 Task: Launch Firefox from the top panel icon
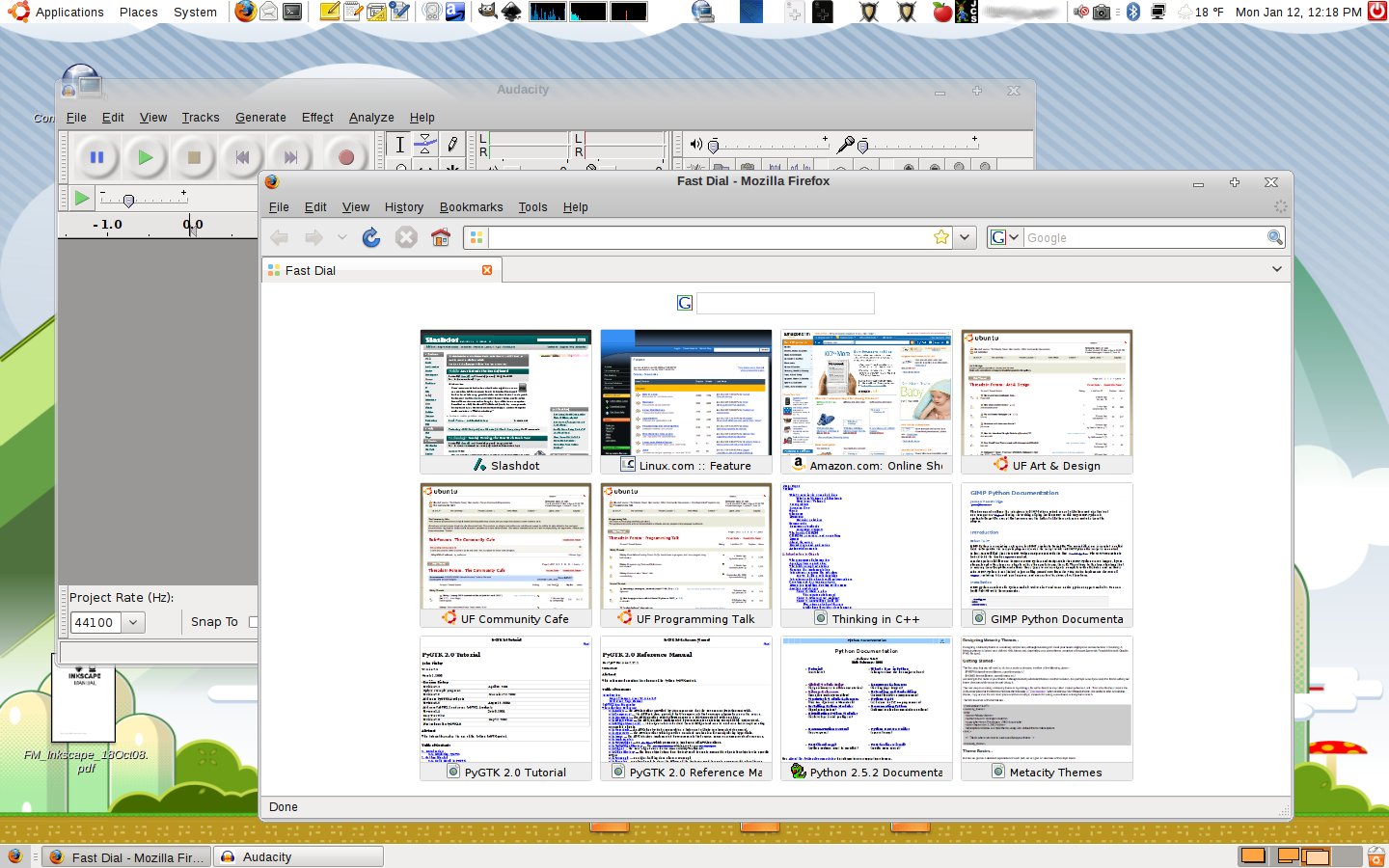[245, 12]
